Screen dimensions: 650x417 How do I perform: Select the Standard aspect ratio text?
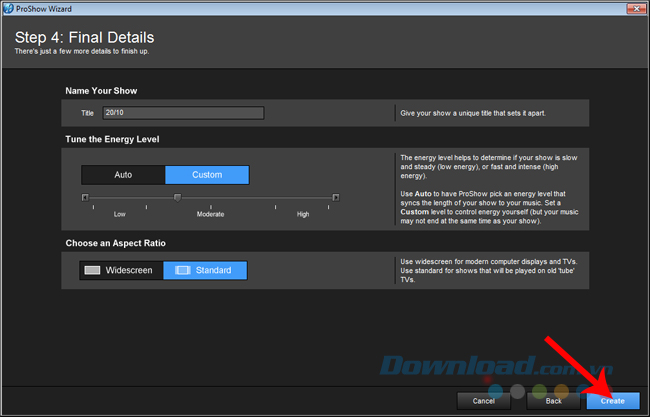[x=213, y=270]
